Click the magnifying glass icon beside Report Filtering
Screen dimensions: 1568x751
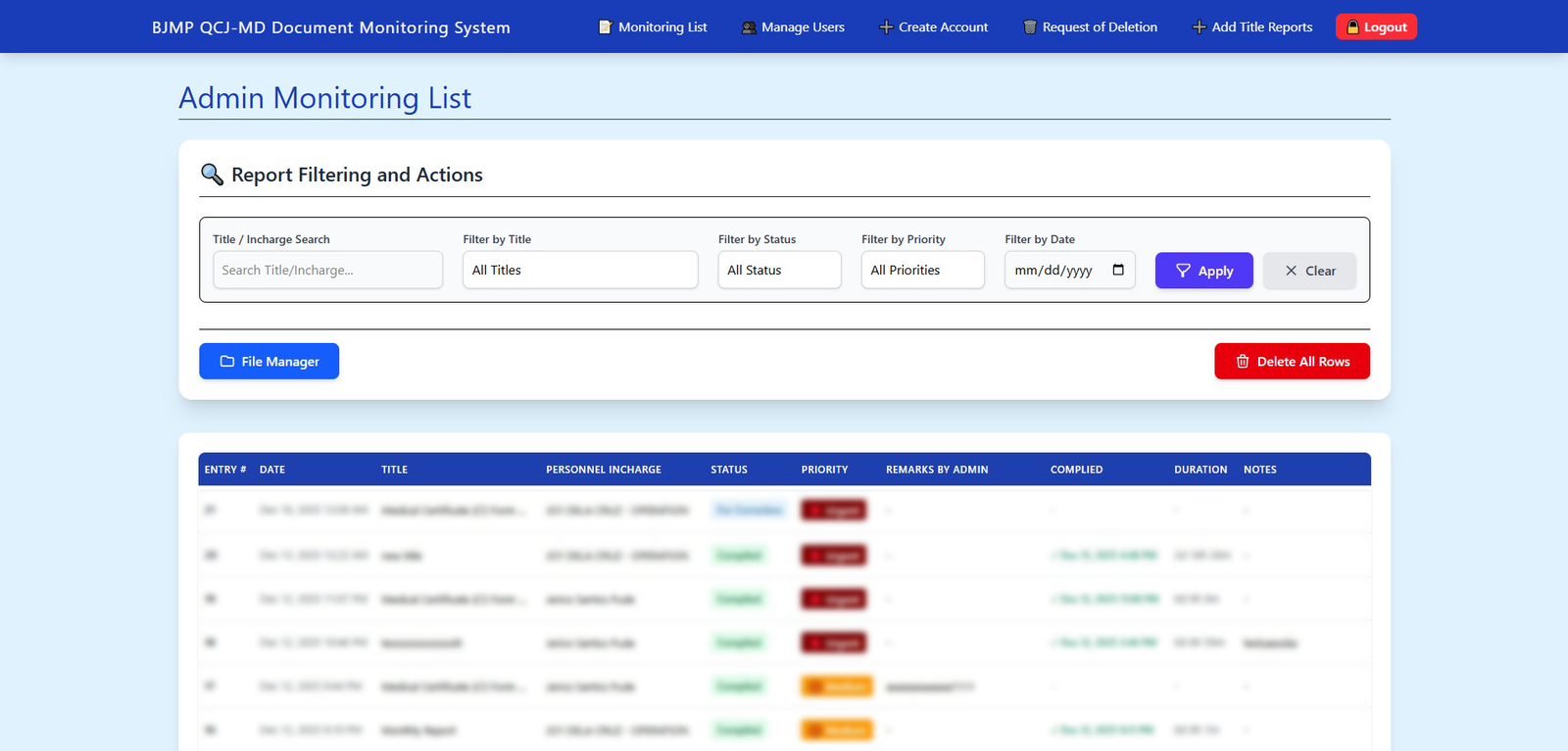click(x=212, y=175)
